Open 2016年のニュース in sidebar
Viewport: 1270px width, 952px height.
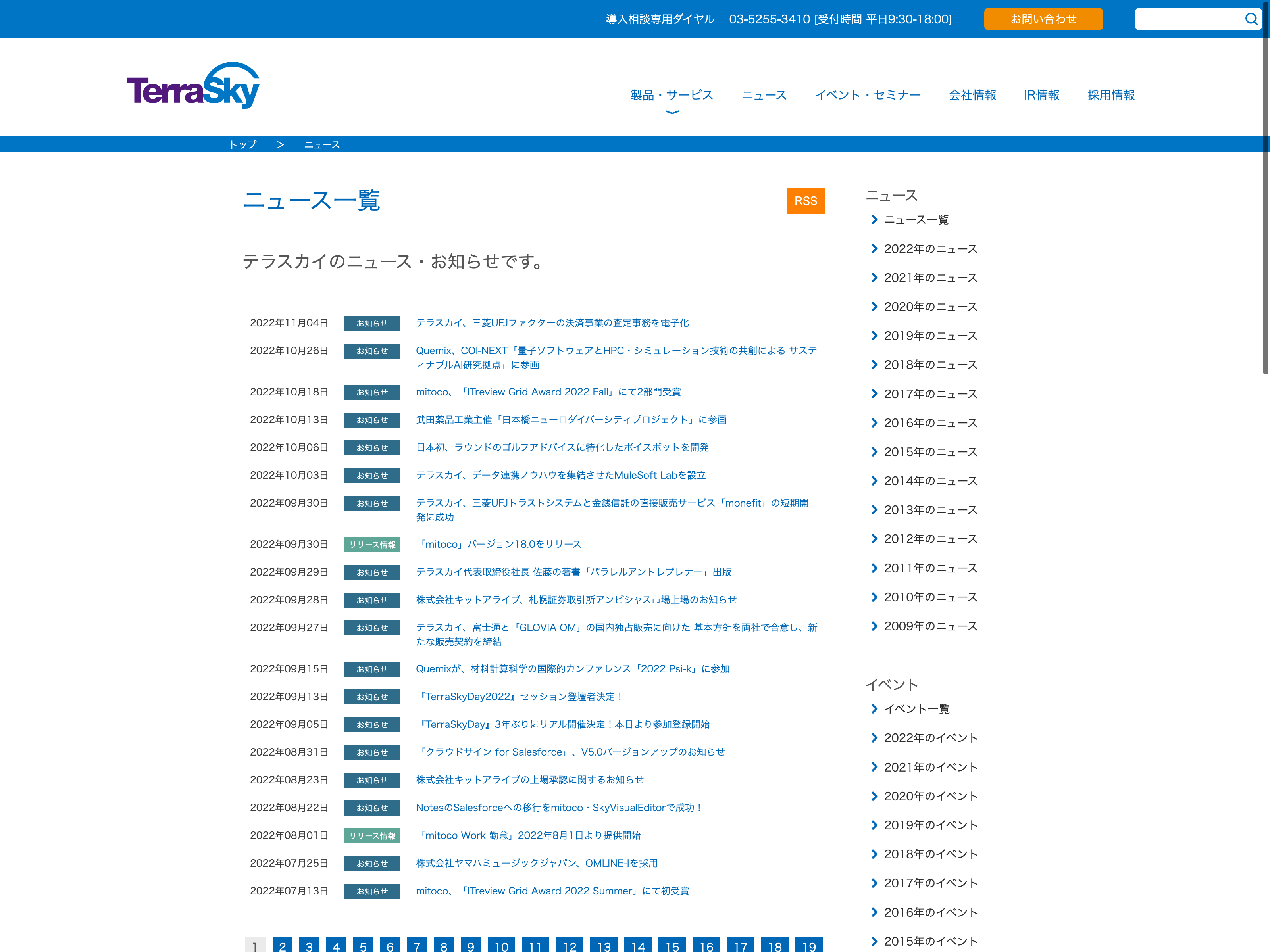[x=930, y=423]
